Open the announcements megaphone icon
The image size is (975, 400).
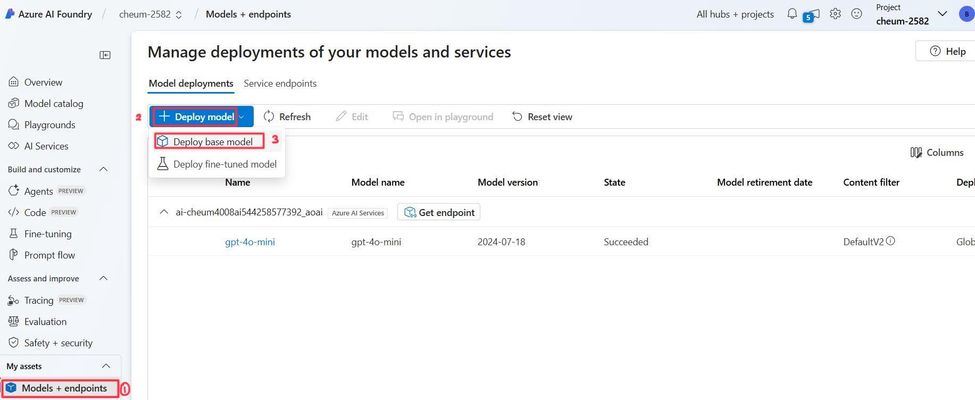pos(814,14)
